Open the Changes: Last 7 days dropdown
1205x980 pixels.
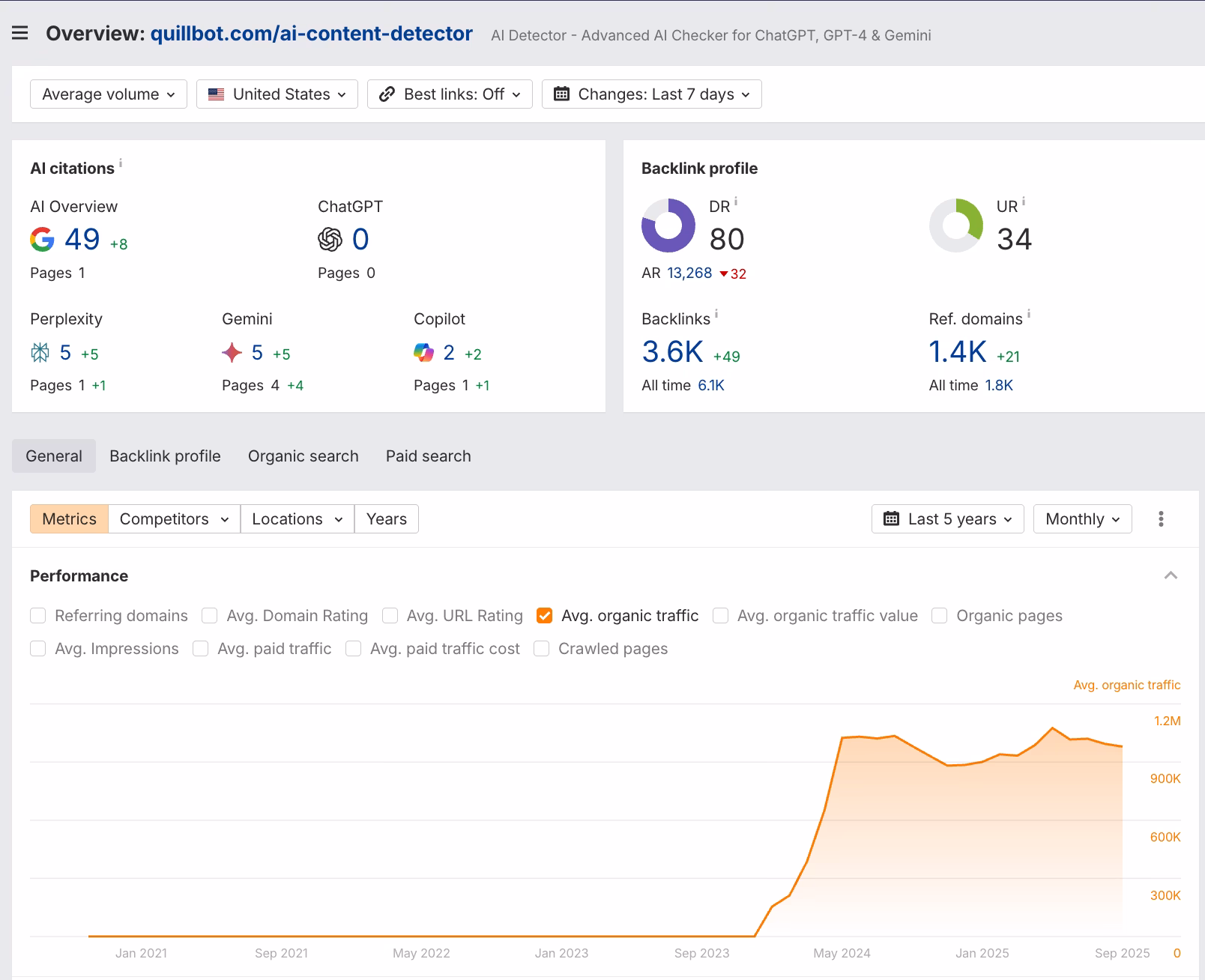(652, 94)
